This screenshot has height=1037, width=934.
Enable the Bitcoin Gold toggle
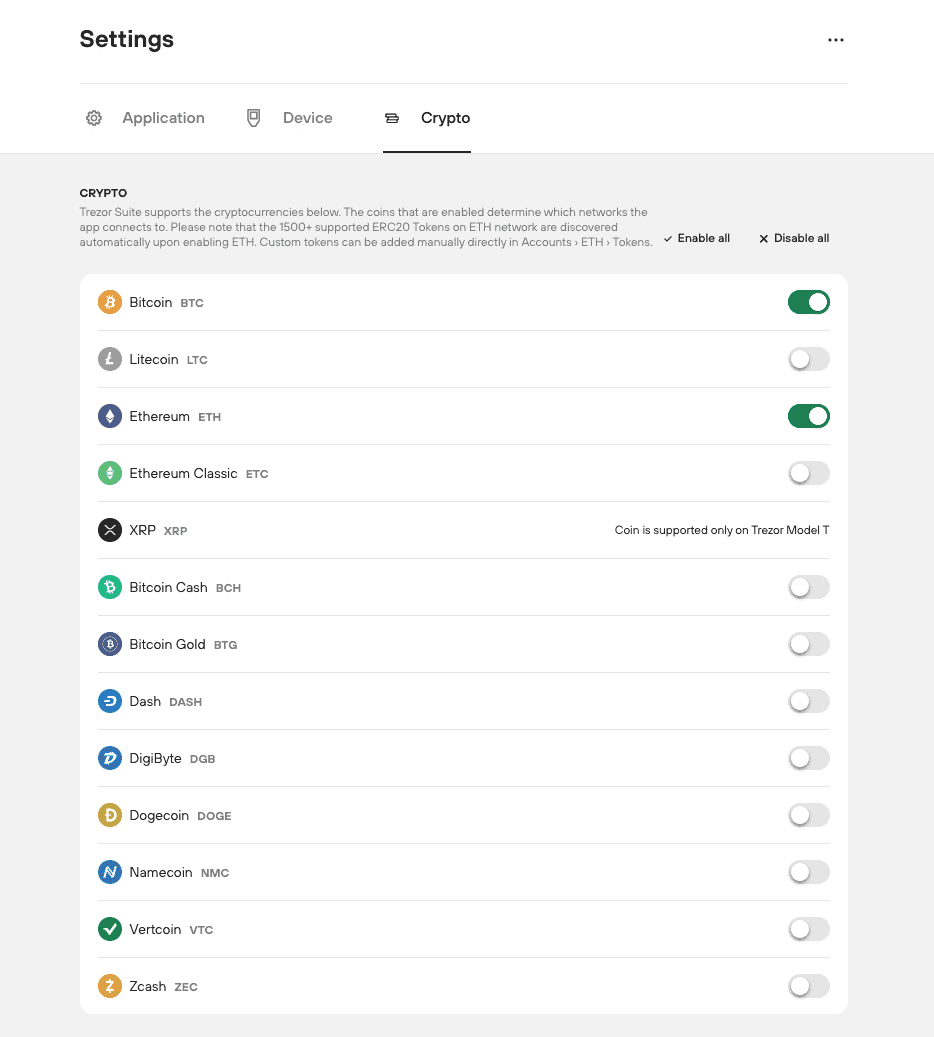tap(808, 643)
